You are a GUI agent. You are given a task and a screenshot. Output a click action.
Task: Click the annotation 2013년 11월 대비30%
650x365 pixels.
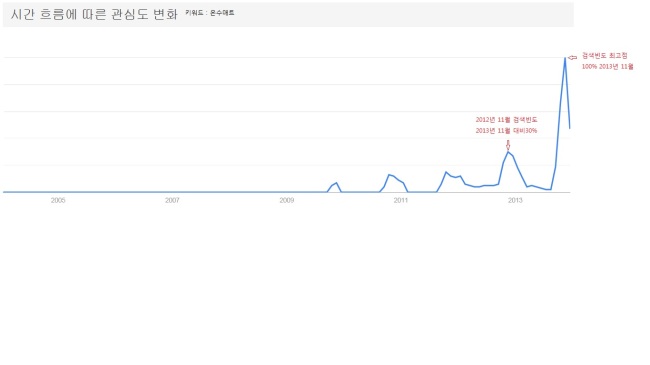[x=506, y=131]
